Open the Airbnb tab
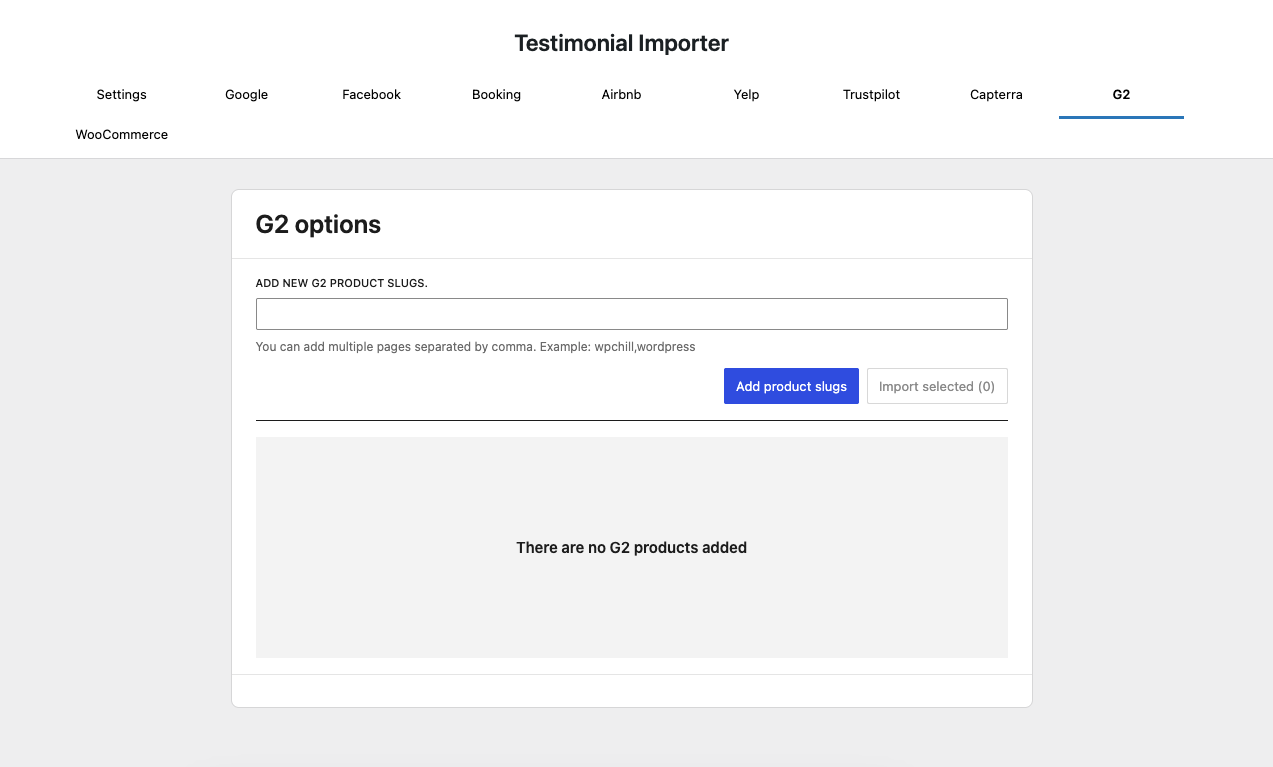Viewport: 1273px width, 767px height. point(622,94)
